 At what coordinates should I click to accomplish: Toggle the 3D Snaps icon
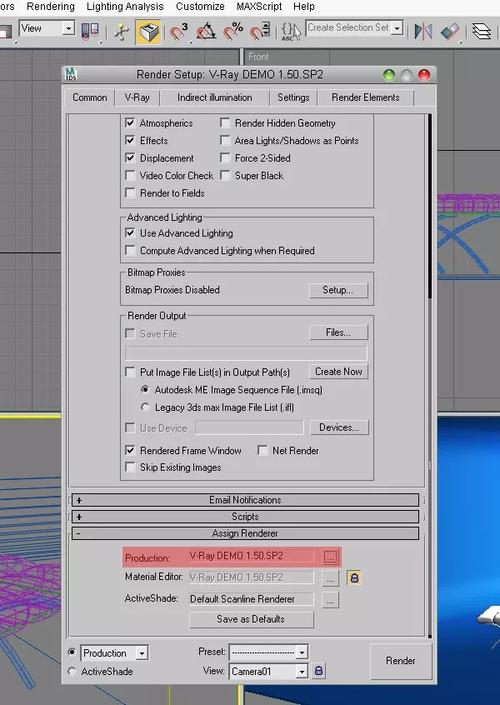click(x=179, y=32)
